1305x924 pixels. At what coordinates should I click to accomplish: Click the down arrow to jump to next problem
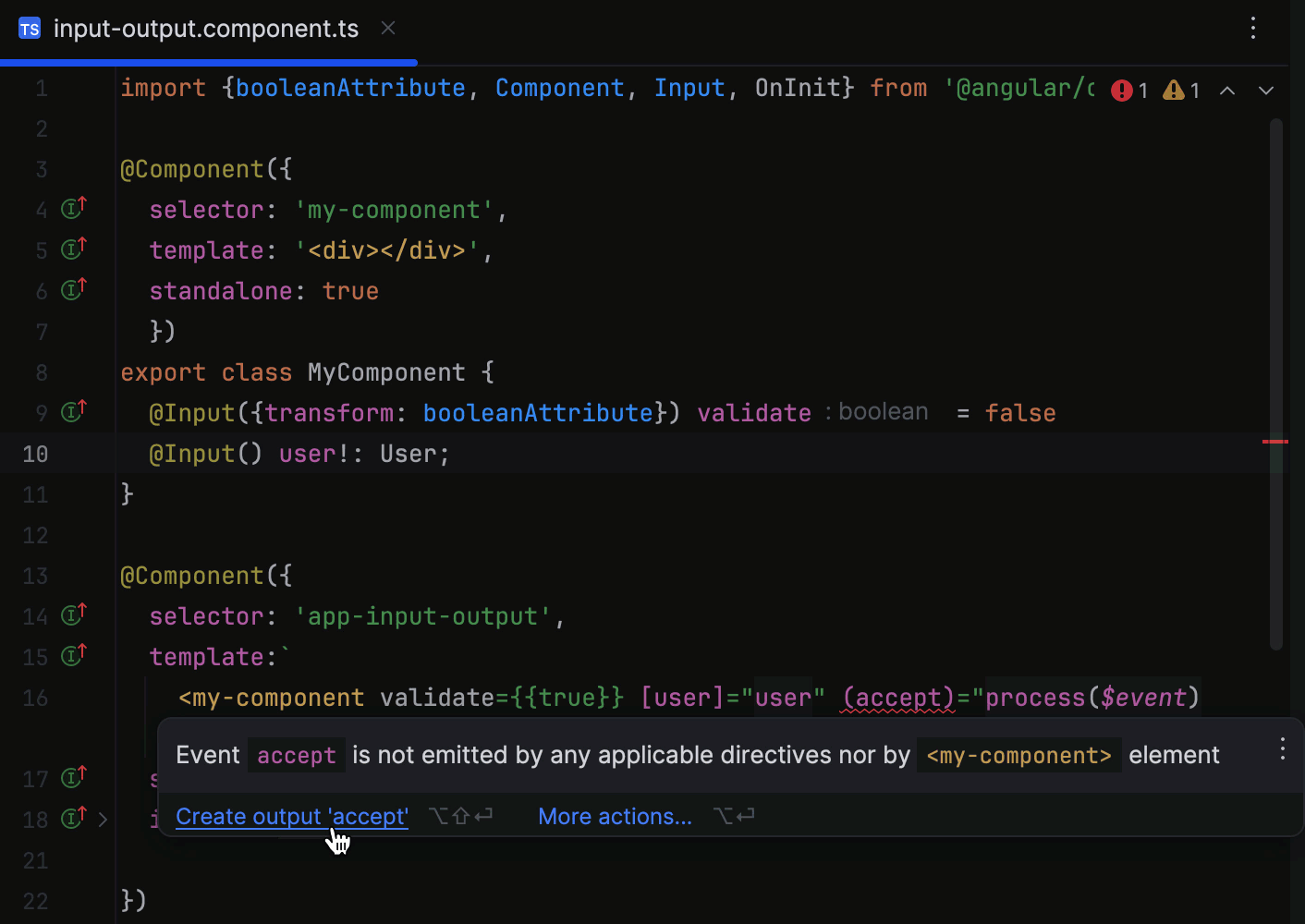pos(1265,91)
